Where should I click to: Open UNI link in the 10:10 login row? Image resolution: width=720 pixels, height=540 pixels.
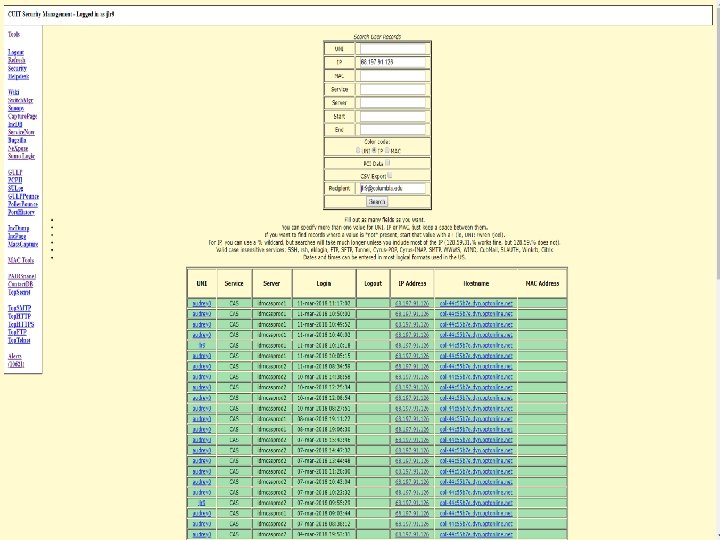202,345
